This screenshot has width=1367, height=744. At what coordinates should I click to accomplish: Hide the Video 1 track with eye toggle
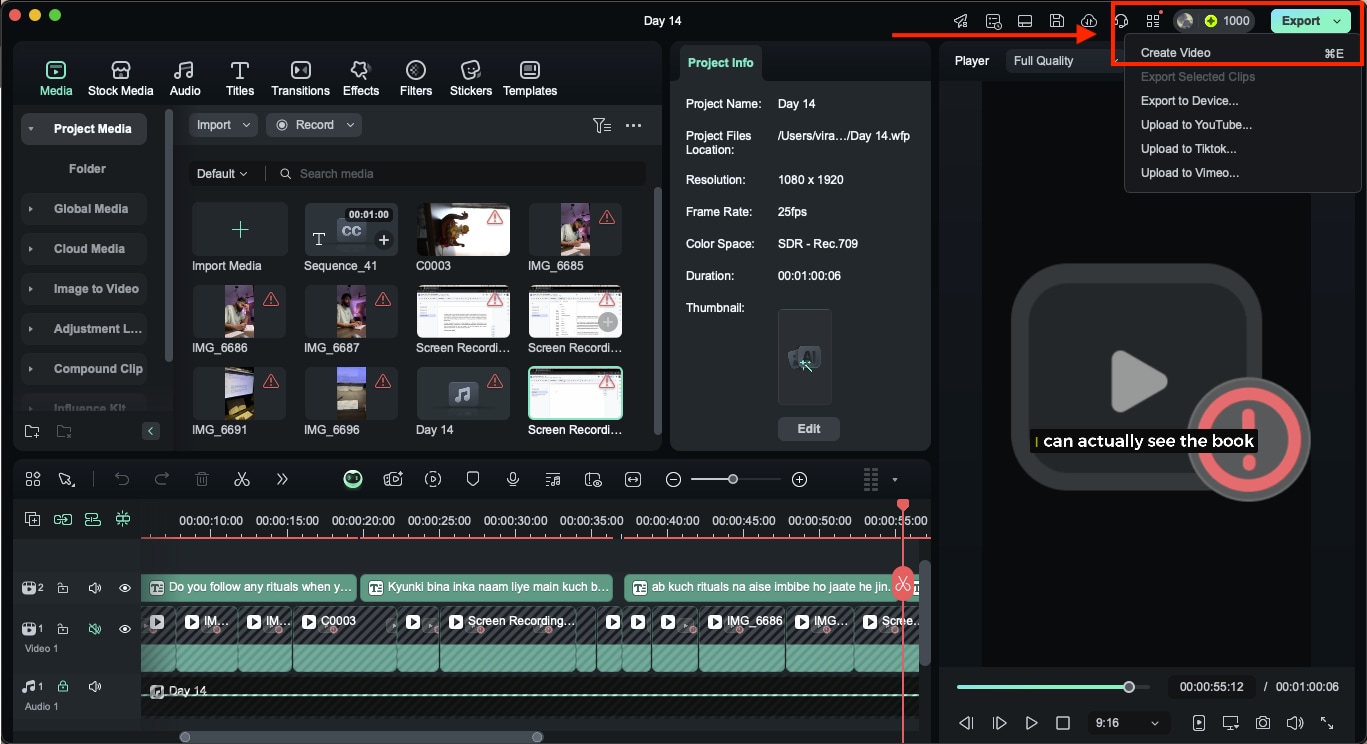tap(125, 629)
